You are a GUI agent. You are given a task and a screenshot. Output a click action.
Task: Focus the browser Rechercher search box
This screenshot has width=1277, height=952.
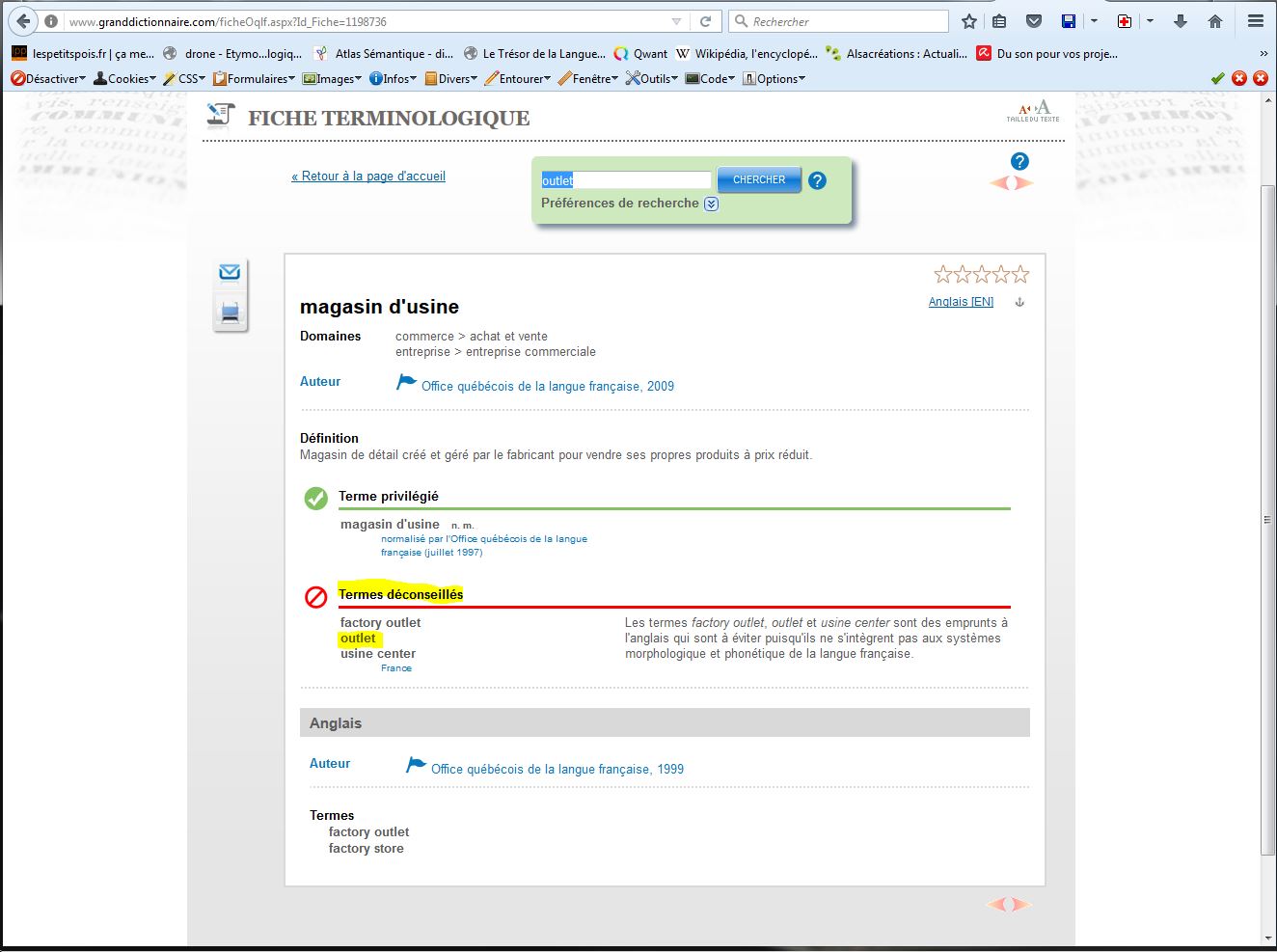point(839,21)
